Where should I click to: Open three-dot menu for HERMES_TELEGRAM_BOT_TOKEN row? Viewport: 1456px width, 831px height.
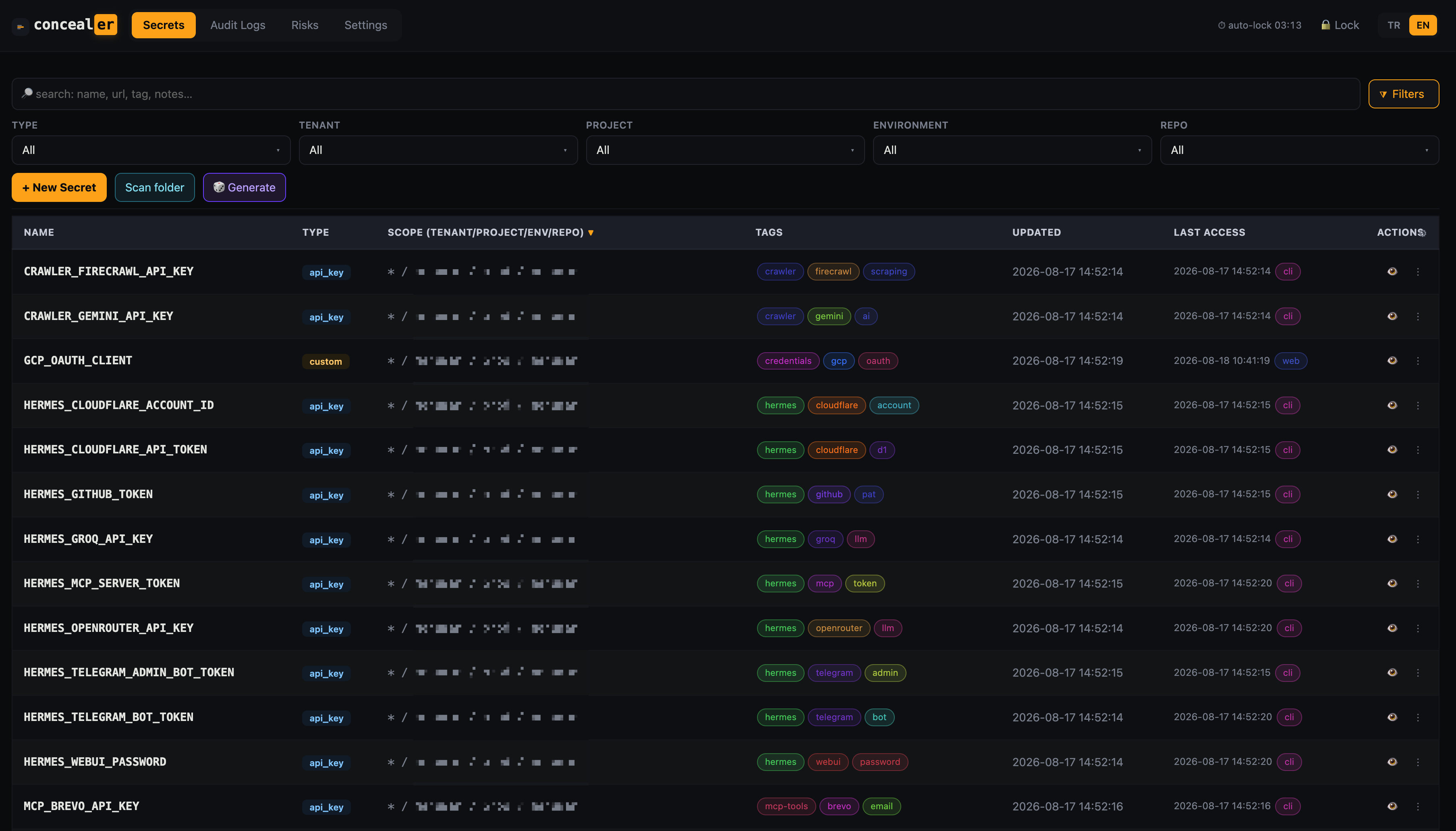pos(1418,717)
